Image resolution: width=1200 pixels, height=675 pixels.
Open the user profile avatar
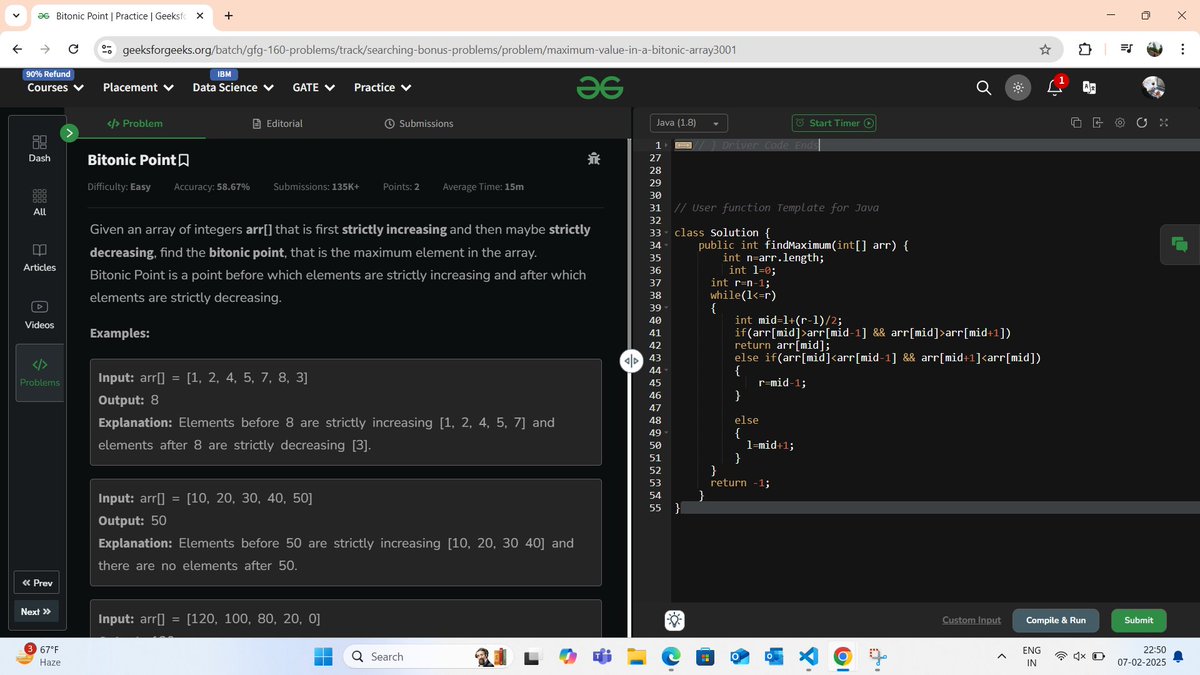pos(1154,87)
